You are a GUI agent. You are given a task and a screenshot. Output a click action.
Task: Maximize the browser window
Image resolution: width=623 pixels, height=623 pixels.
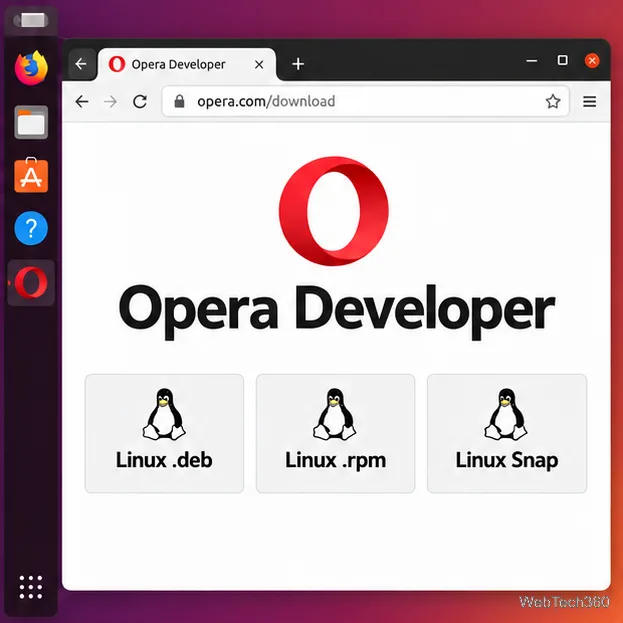(x=562, y=60)
